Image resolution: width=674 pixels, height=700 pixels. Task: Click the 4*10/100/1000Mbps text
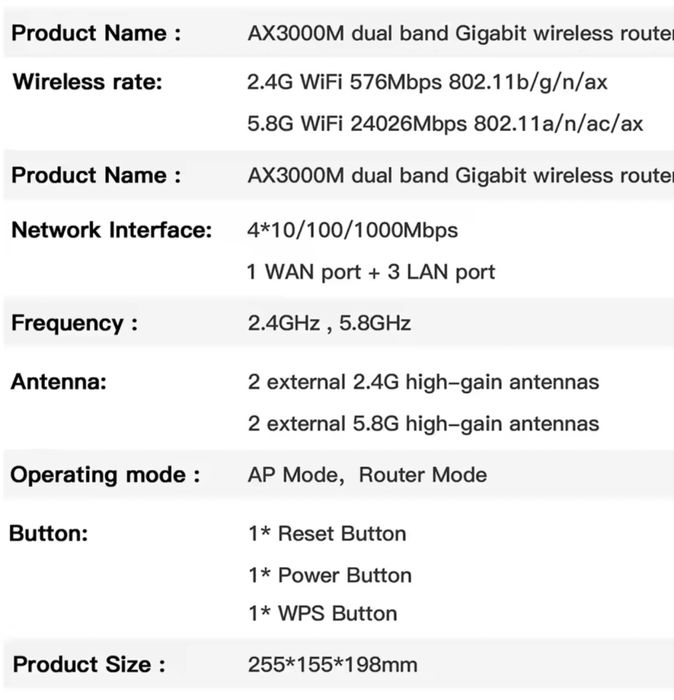pos(352,230)
